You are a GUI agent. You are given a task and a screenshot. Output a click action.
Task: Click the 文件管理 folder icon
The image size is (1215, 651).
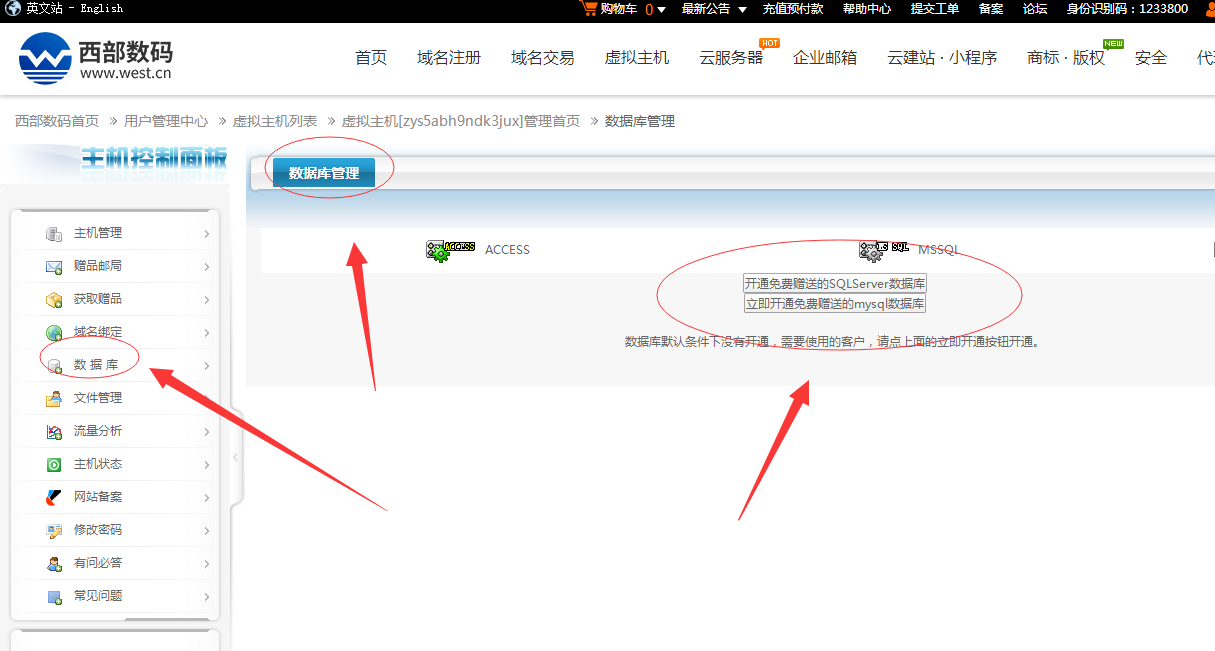(x=54, y=398)
